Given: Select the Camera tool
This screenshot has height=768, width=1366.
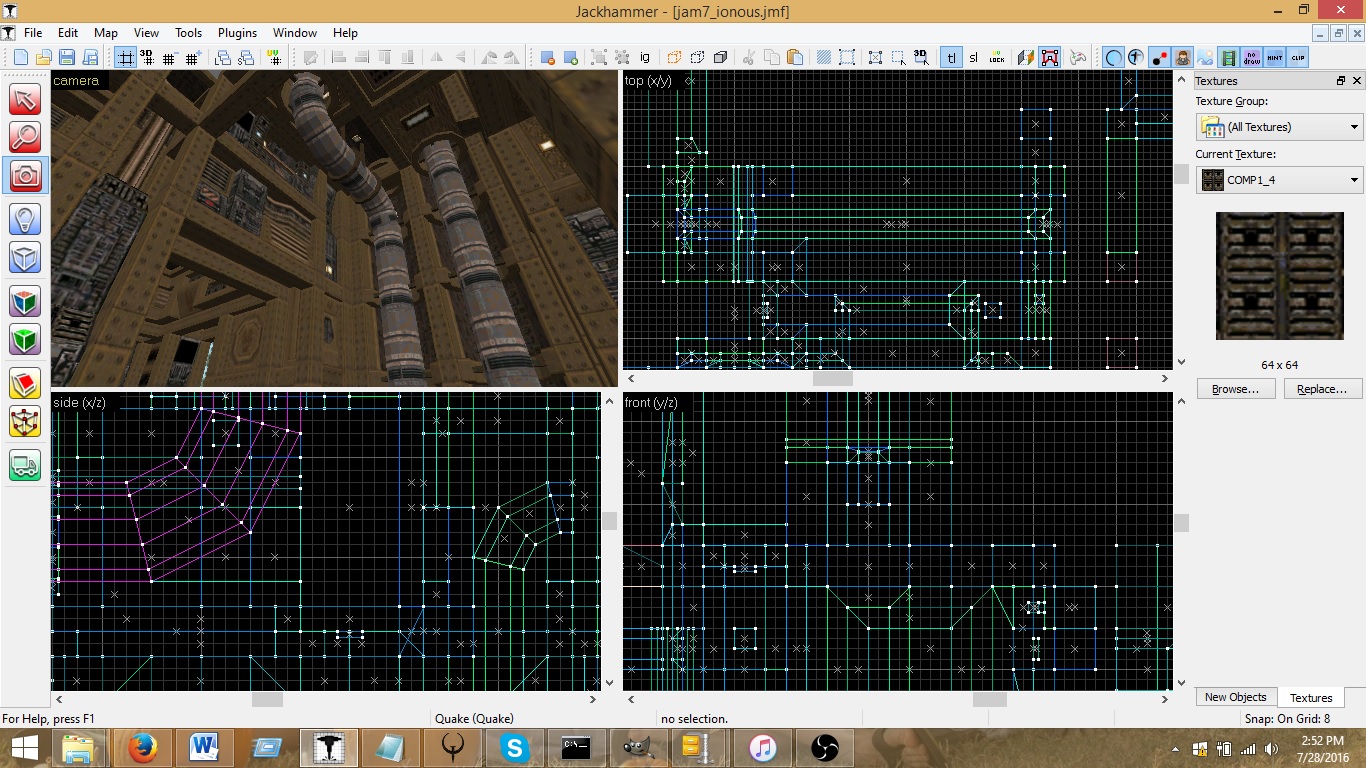Looking at the screenshot, I should (x=25, y=175).
